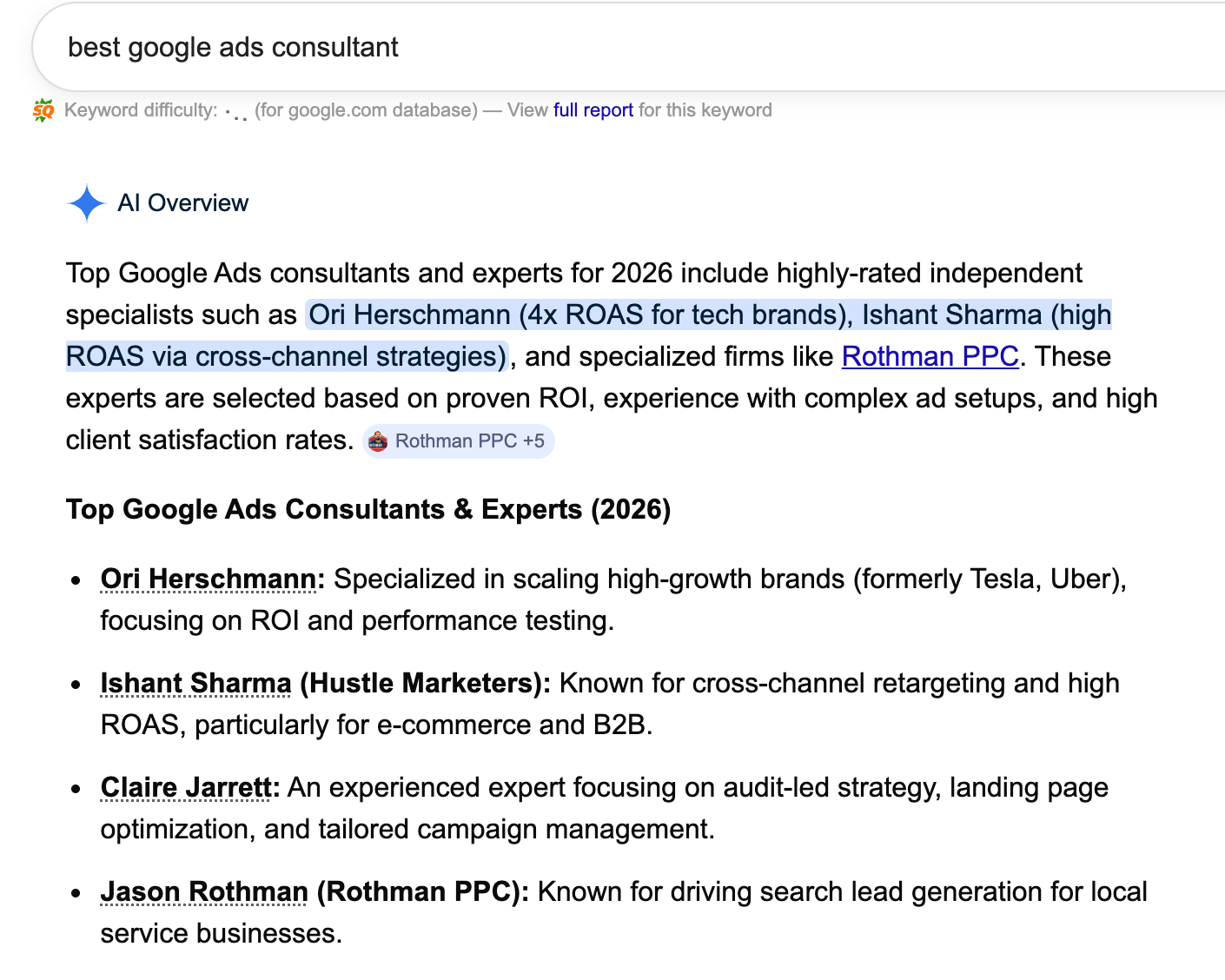The image size is (1225, 980).
Task: Click the text 'client satisfaction rates.'
Action: point(210,440)
